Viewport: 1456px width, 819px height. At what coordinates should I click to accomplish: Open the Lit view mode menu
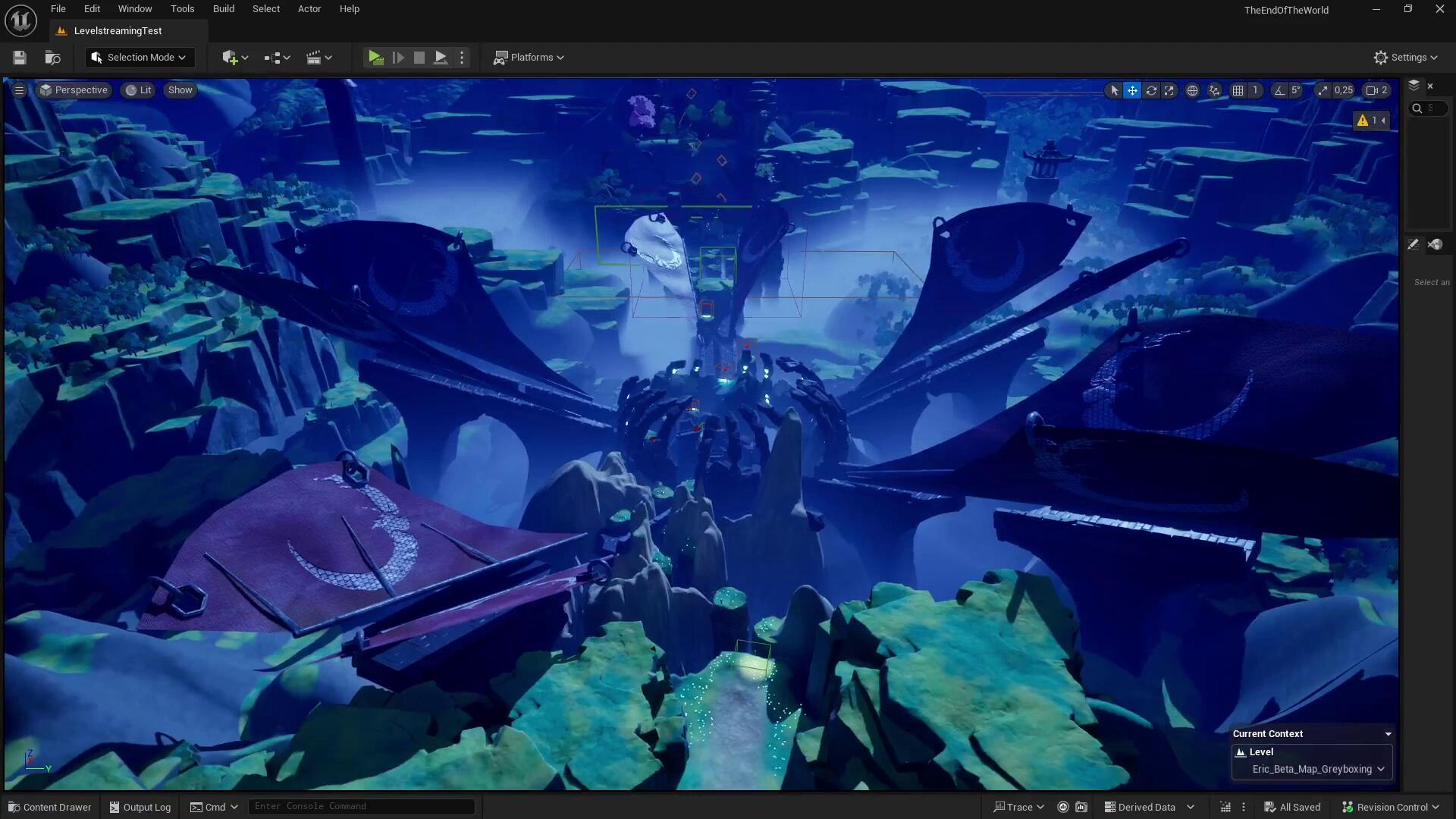[139, 90]
